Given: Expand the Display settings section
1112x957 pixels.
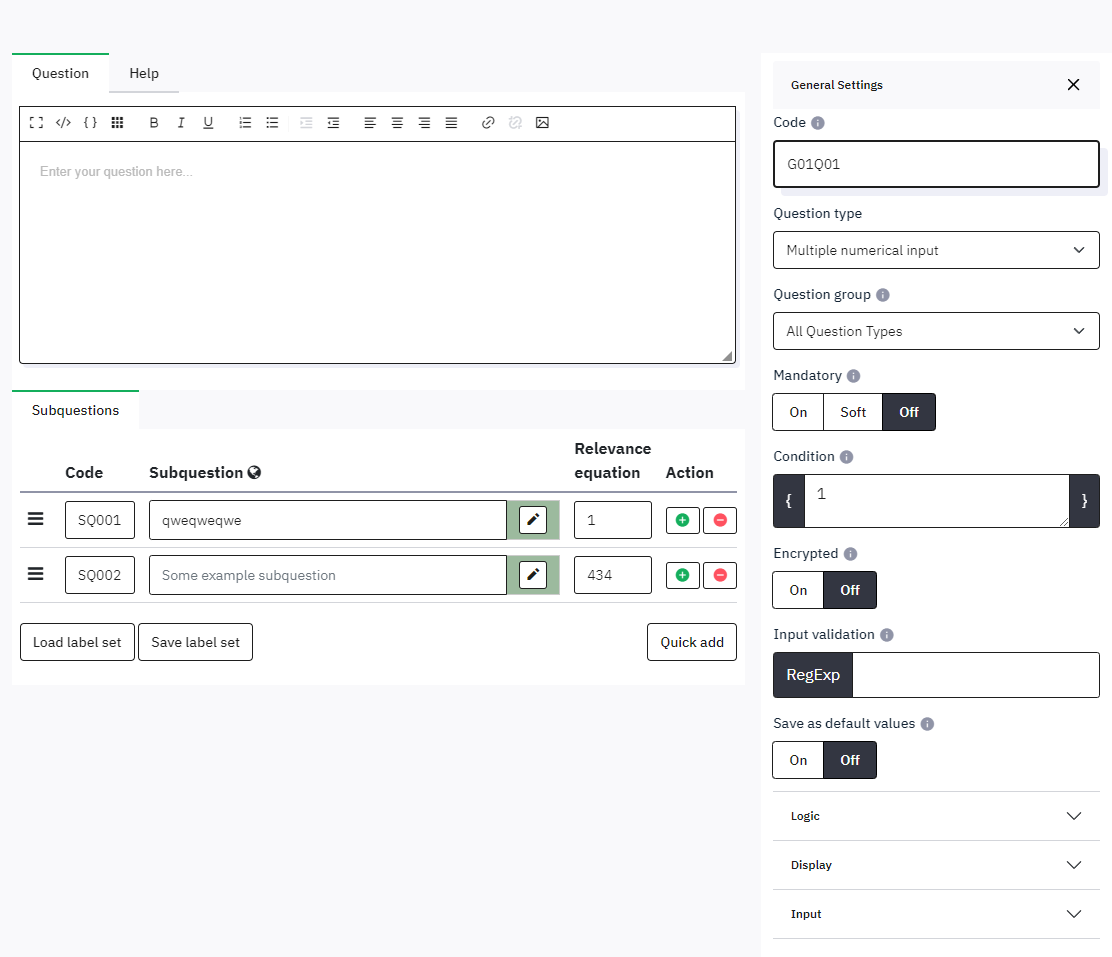Looking at the screenshot, I should click(x=936, y=865).
